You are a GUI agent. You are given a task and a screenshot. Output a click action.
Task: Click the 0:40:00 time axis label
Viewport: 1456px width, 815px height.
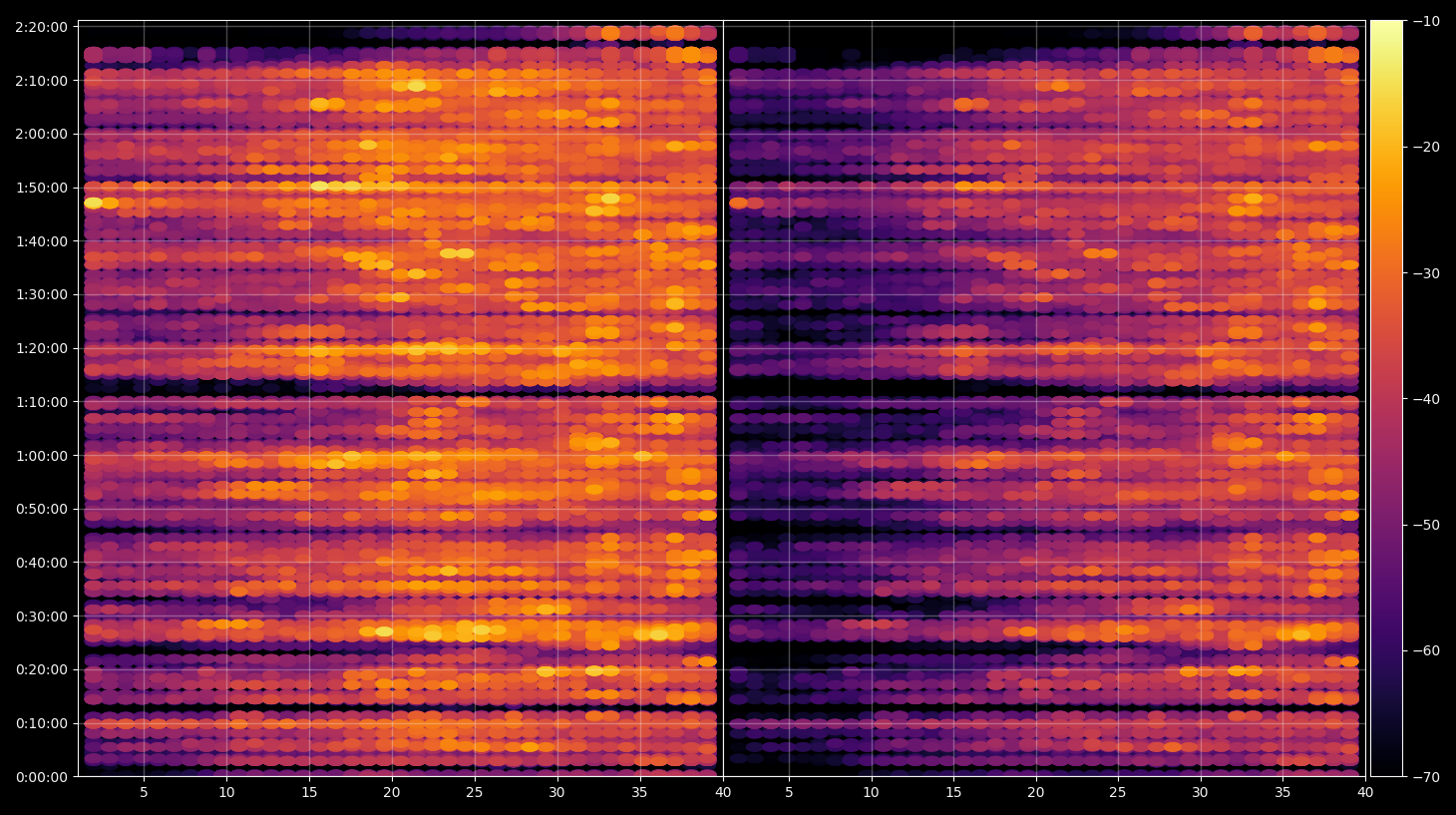(42, 563)
